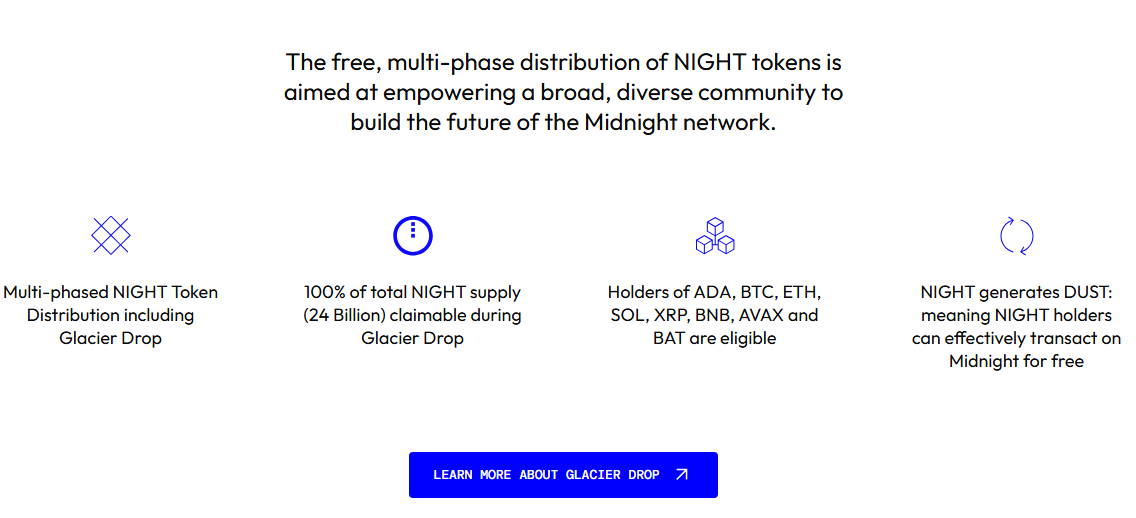The image size is (1136, 518).
Task: Click "100% of total NIGHT supply" text
Action: tap(412, 292)
